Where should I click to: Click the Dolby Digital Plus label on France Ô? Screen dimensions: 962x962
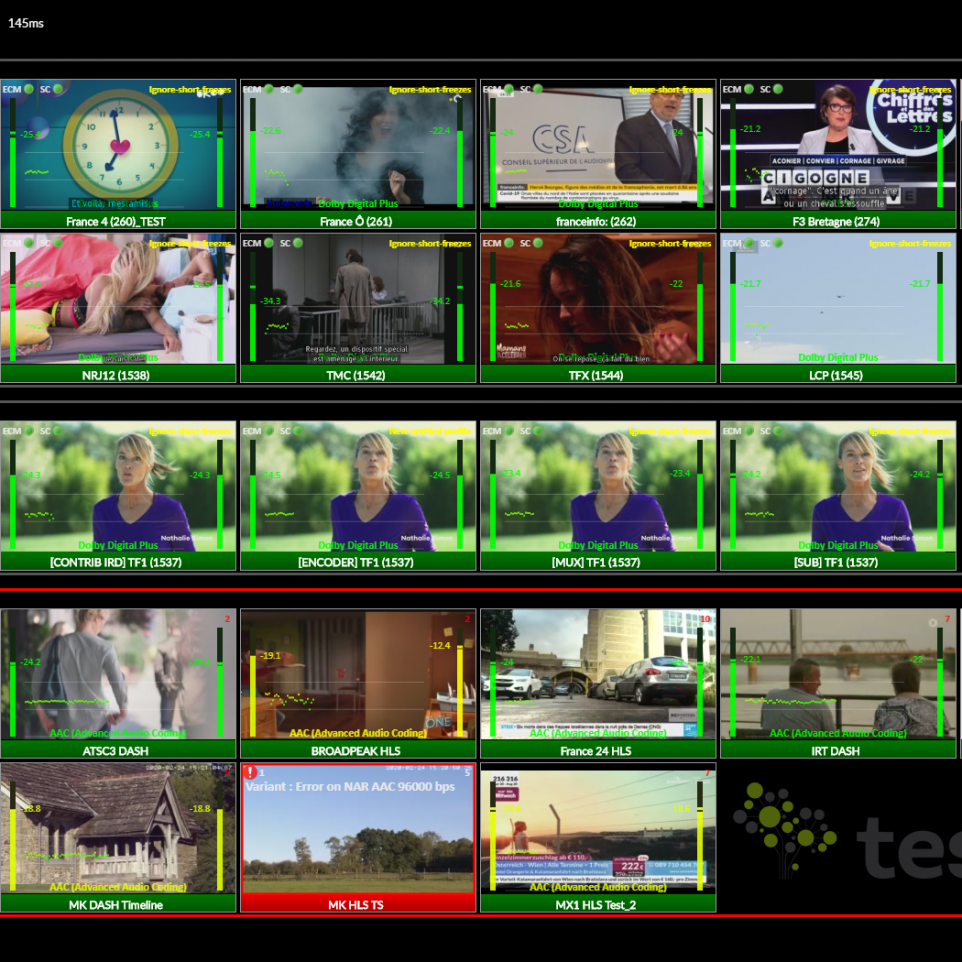358,202
